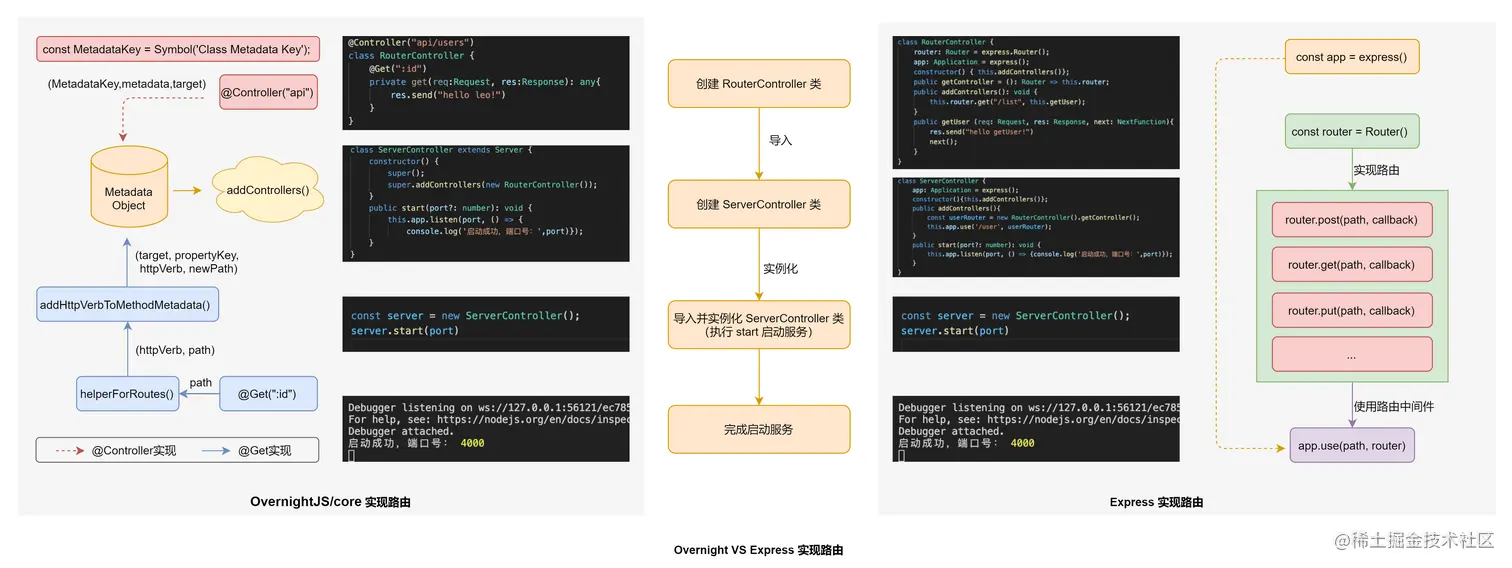Click '(target, propertyKey, httpVerb, newPath)' label
The height and width of the screenshot is (568, 1512).
pos(187,262)
